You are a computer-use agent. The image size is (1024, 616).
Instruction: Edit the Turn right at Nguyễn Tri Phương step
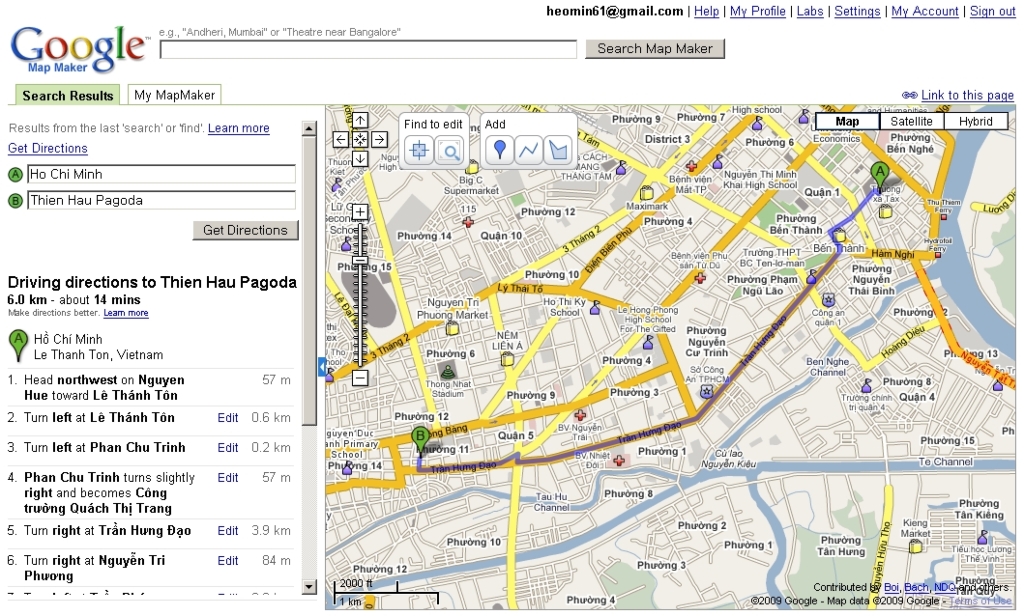[x=227, y=560]
